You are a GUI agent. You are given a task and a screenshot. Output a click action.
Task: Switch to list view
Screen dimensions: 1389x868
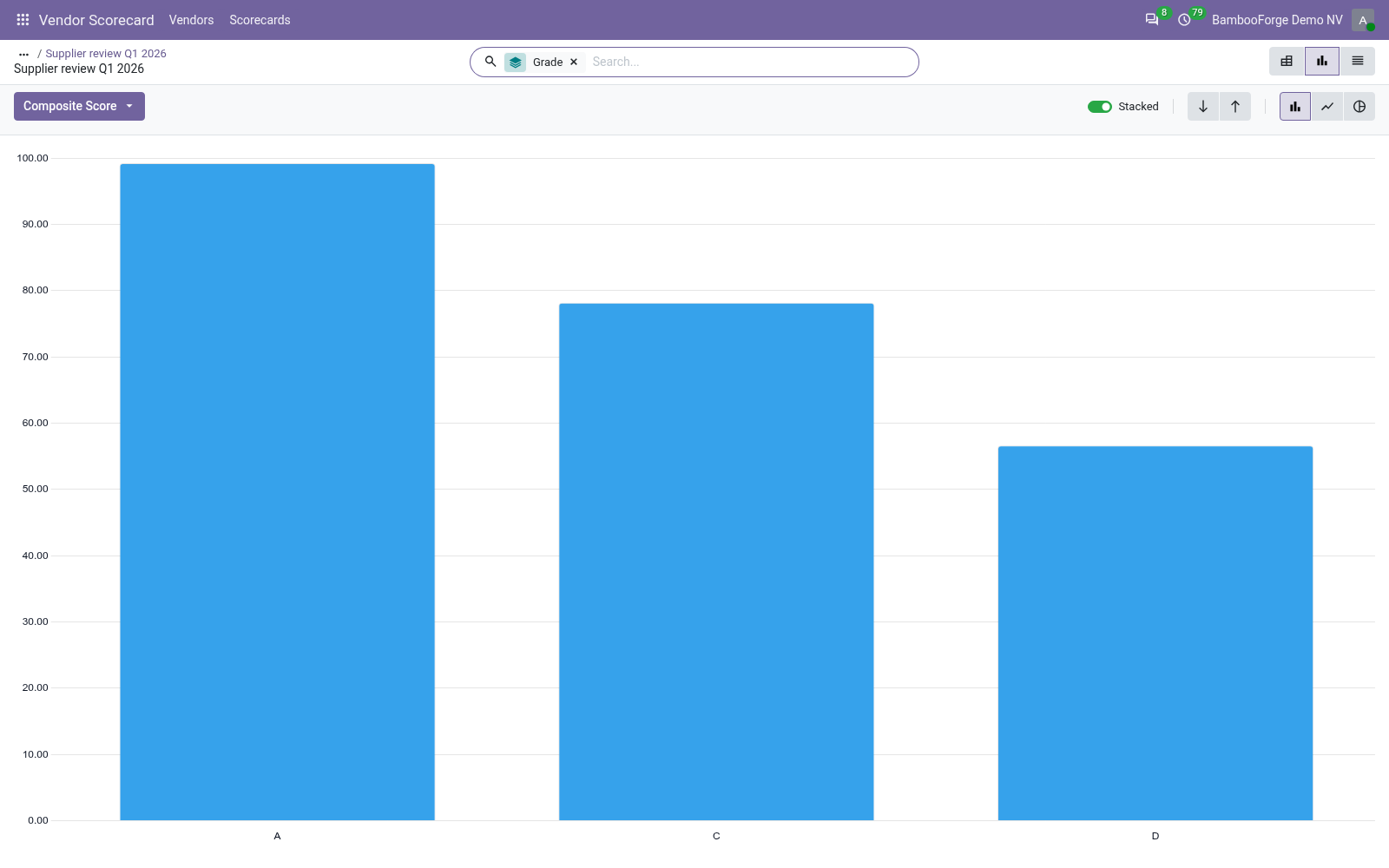pyautogui.click(x=1358, y=61)
